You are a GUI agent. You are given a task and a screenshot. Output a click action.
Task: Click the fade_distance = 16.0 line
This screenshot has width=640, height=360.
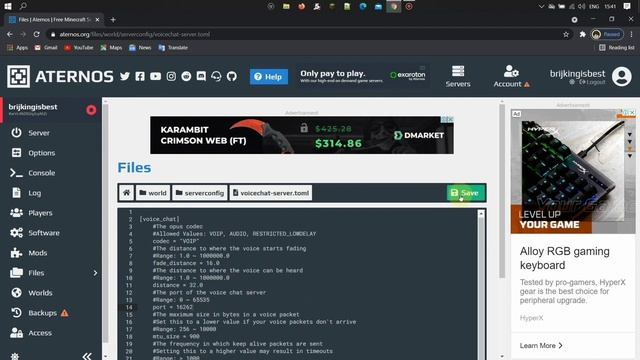click(x=186, y=263)
